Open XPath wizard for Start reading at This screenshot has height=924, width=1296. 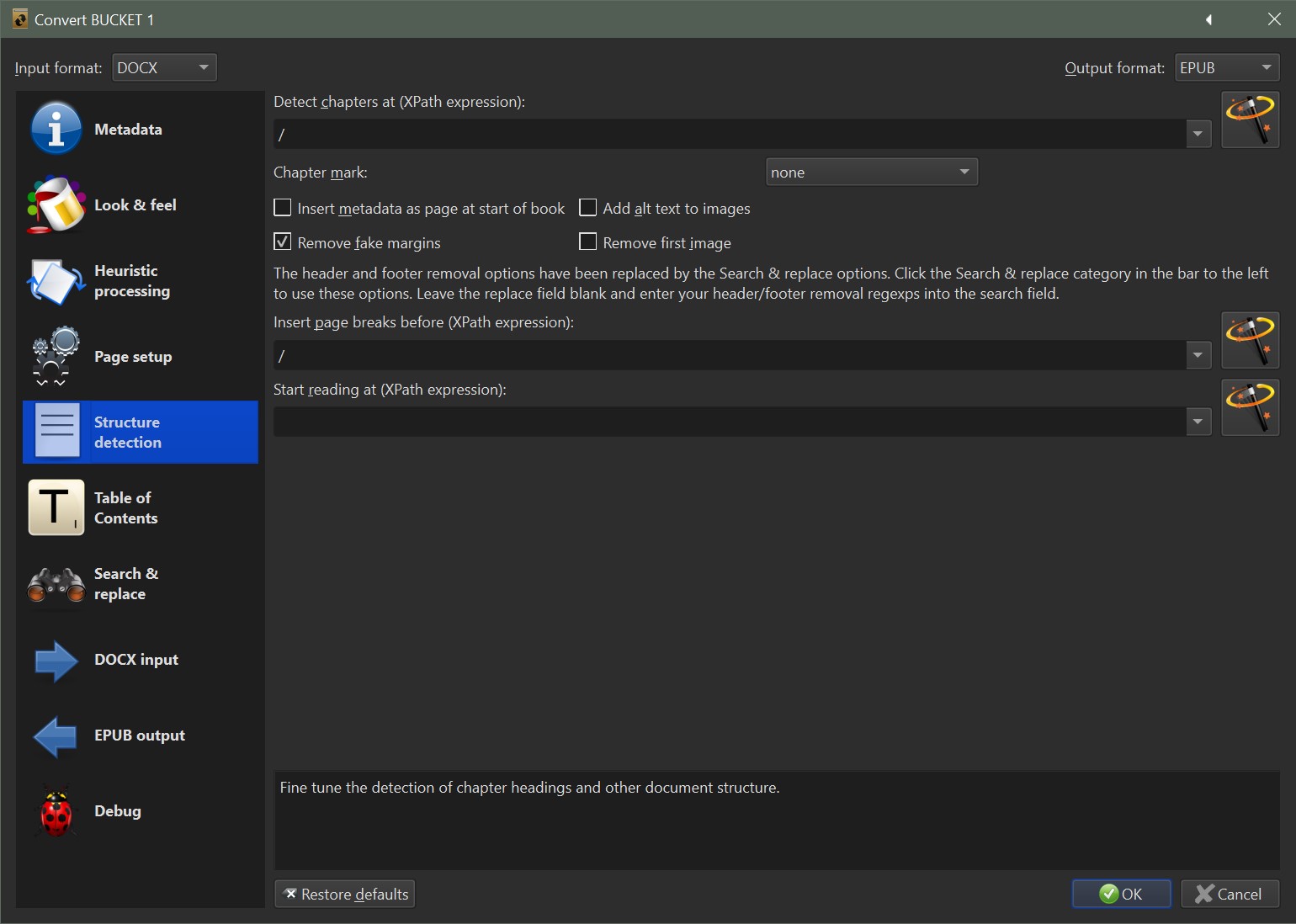click(x=1250, y=407)
